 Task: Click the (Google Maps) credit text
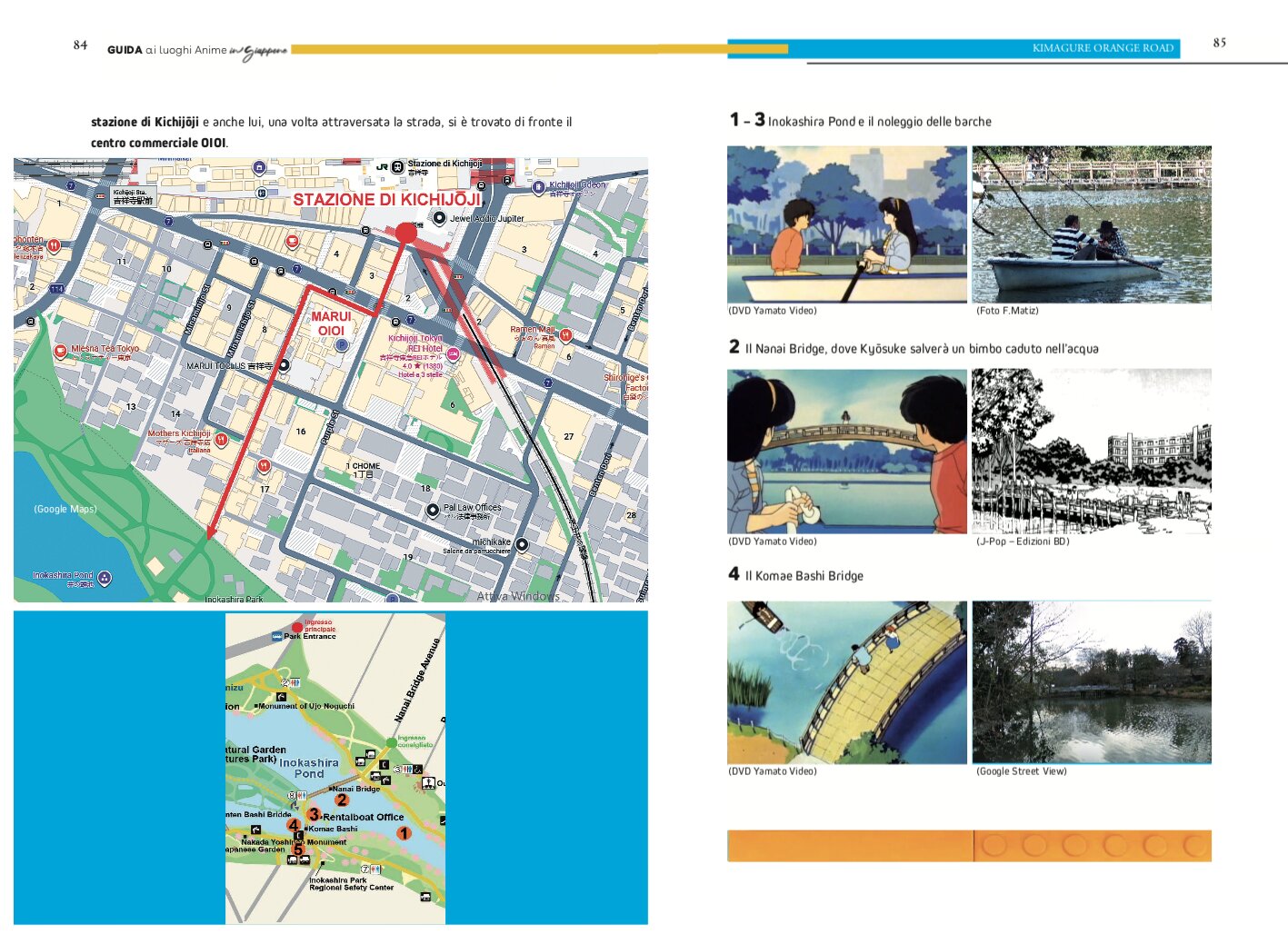tap(65, 509)
